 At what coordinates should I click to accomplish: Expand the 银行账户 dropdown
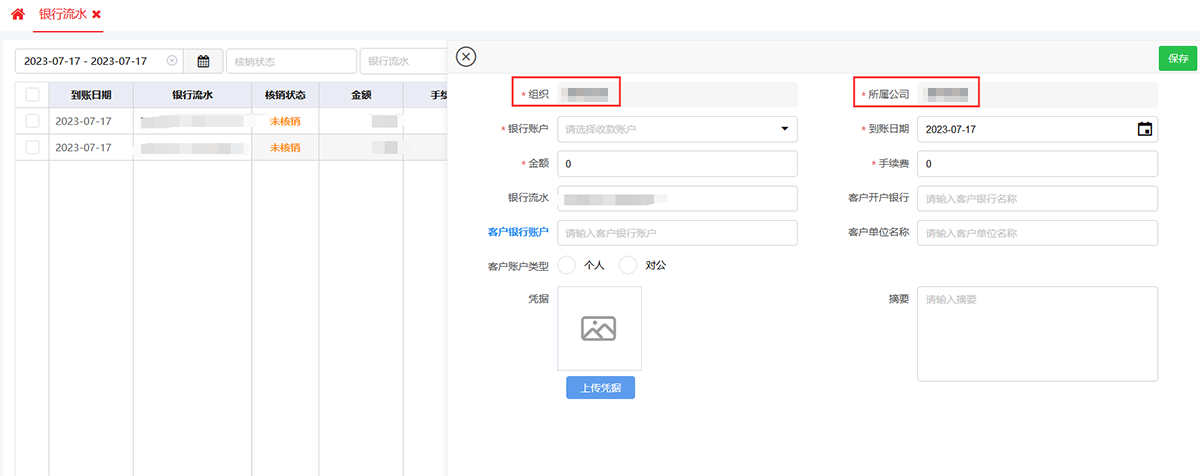click(784, 129)
